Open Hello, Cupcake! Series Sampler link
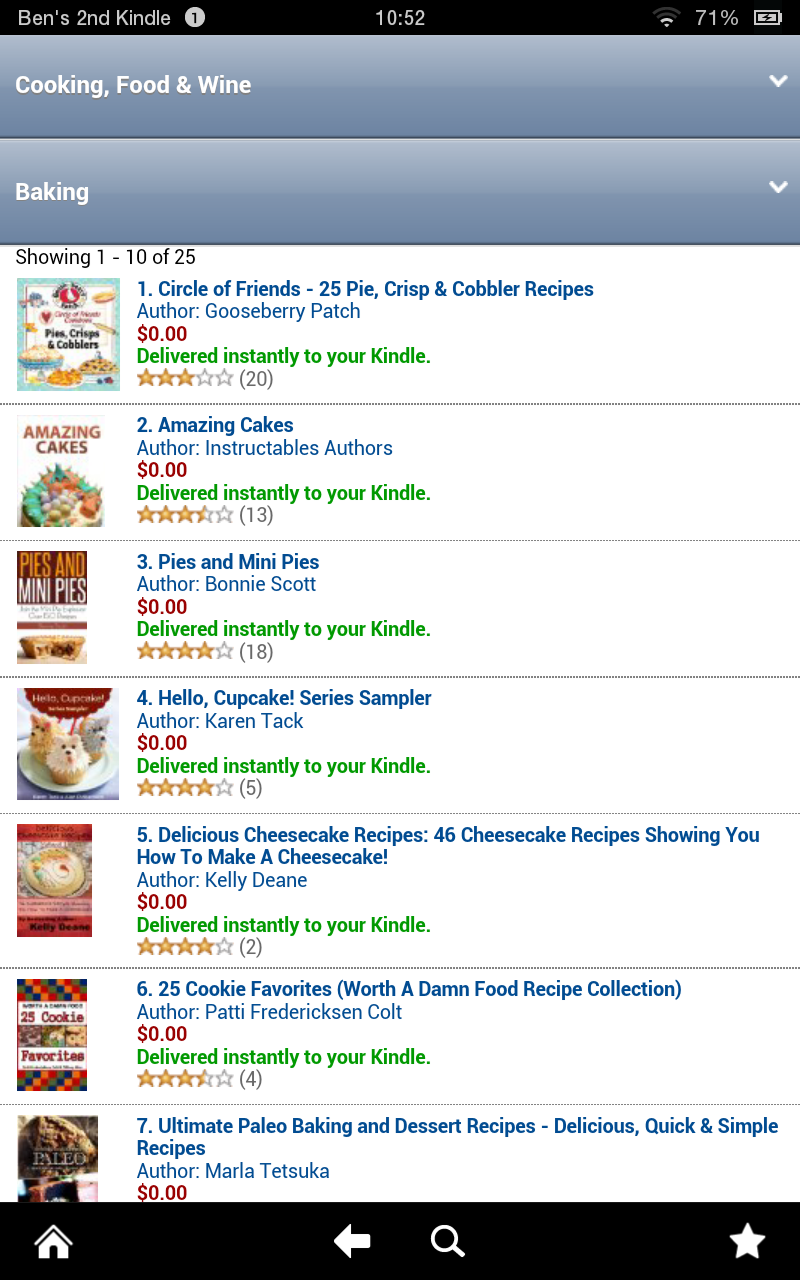The width and height of the screenshot is (800, 1280). point(284,698)
